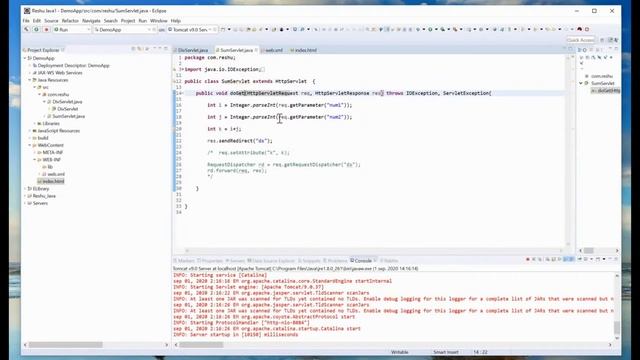Open the Window menu

158,20
